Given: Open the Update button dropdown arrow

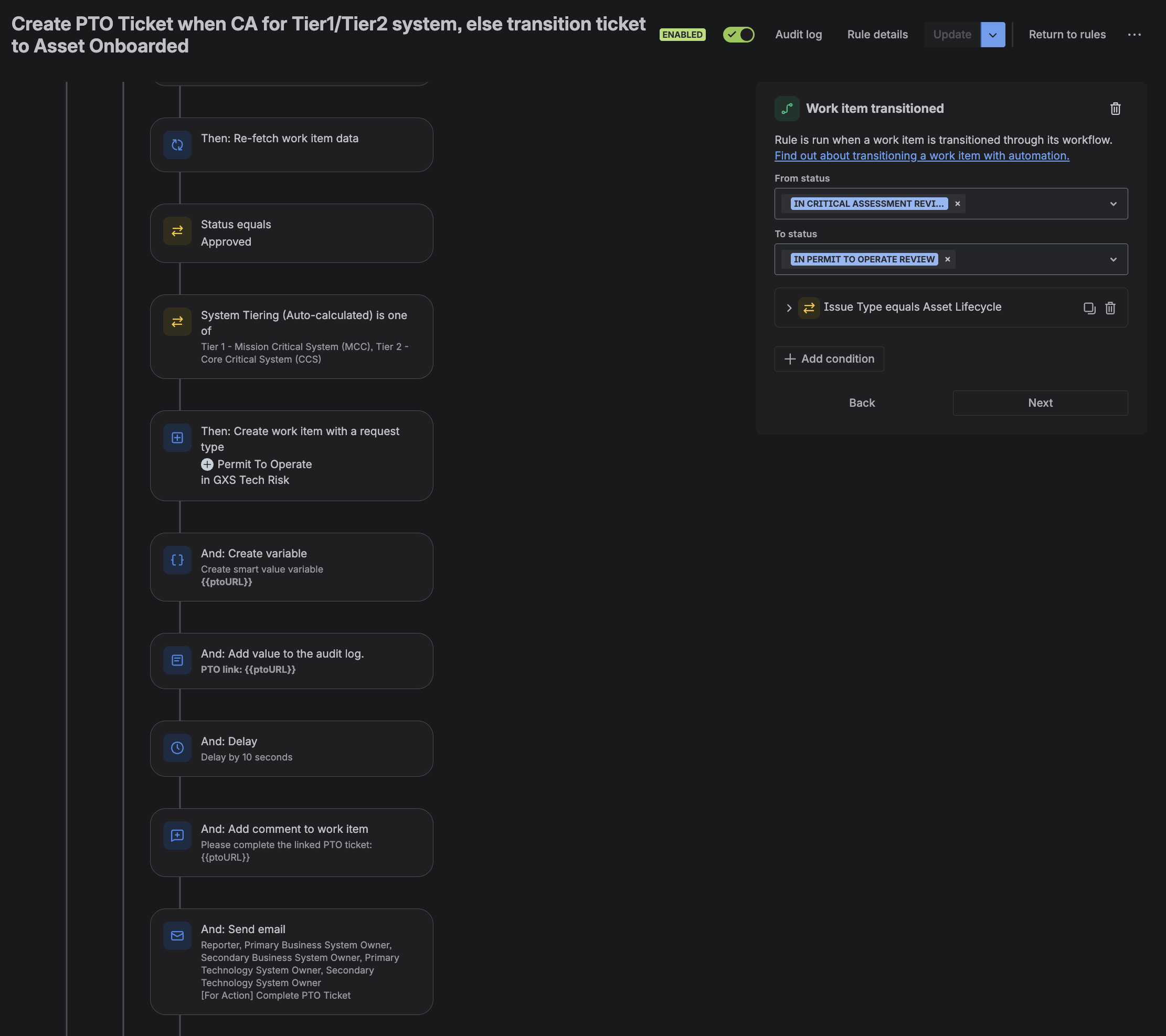Looking at the screenshot, I should tap(993, 35).
